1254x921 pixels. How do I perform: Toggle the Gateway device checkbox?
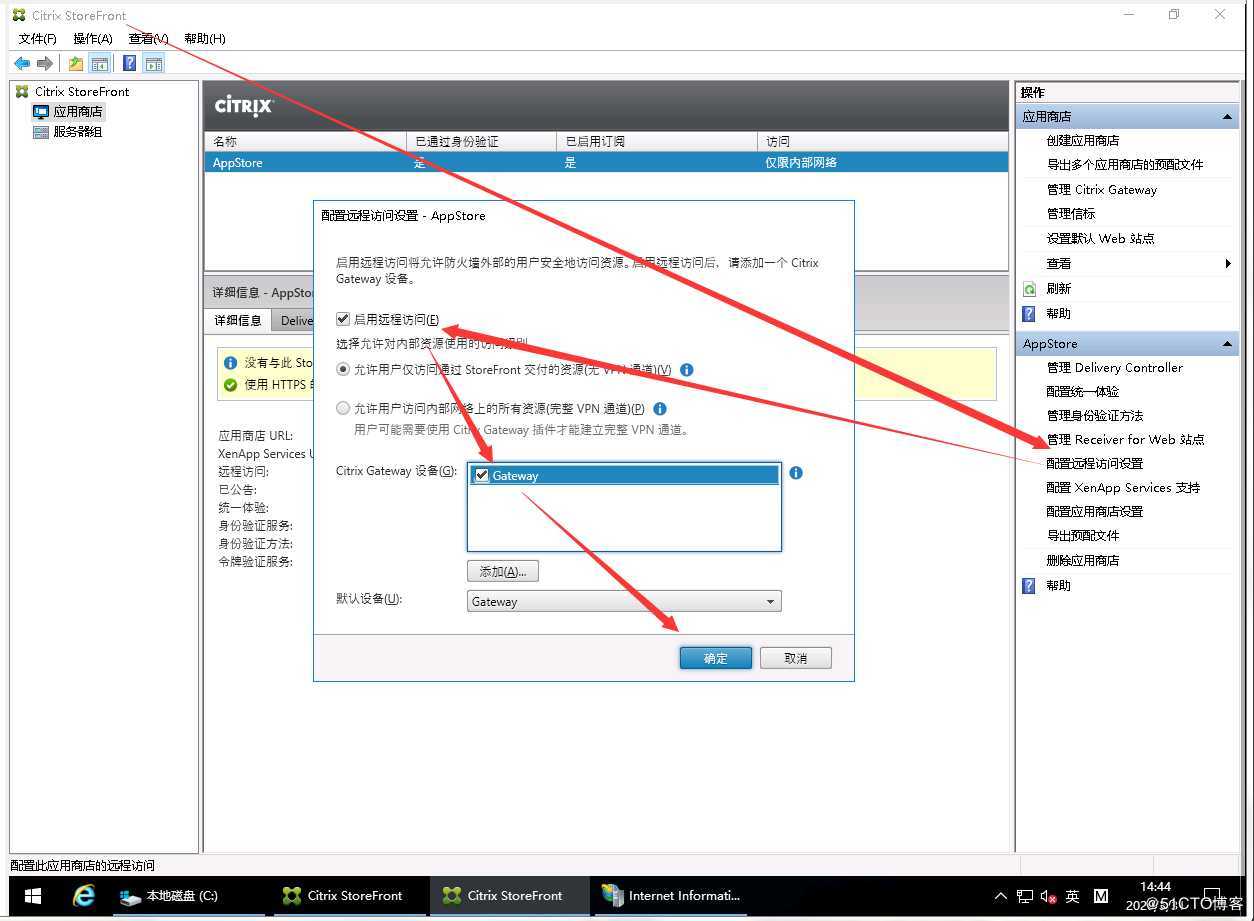point(482,475)
